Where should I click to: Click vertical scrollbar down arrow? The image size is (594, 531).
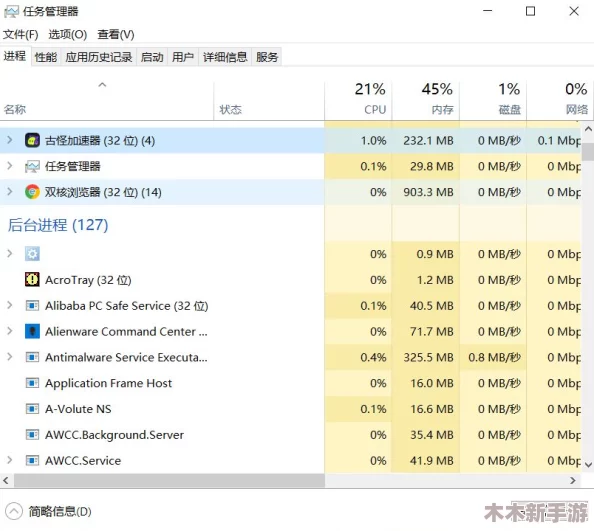point(588,464)
